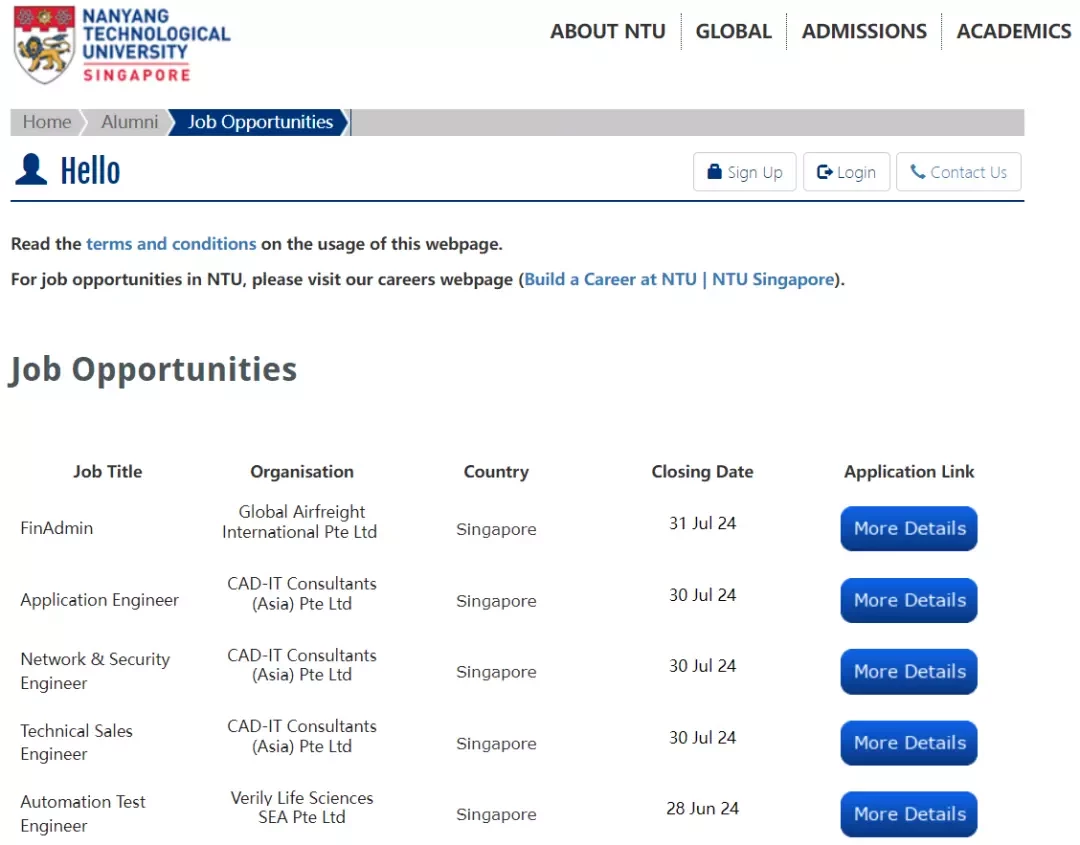Click the 28 Jun 24 closing date
1080x845 pixels.
[x=703, y=809]
